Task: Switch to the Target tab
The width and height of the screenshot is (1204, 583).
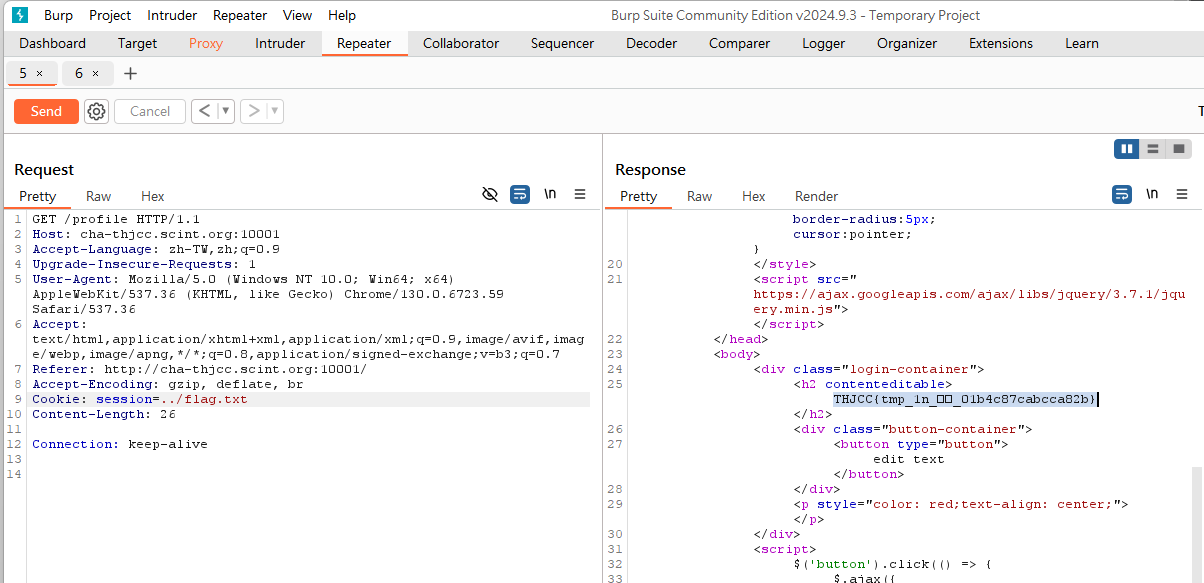Action: (x=137, y=43)
